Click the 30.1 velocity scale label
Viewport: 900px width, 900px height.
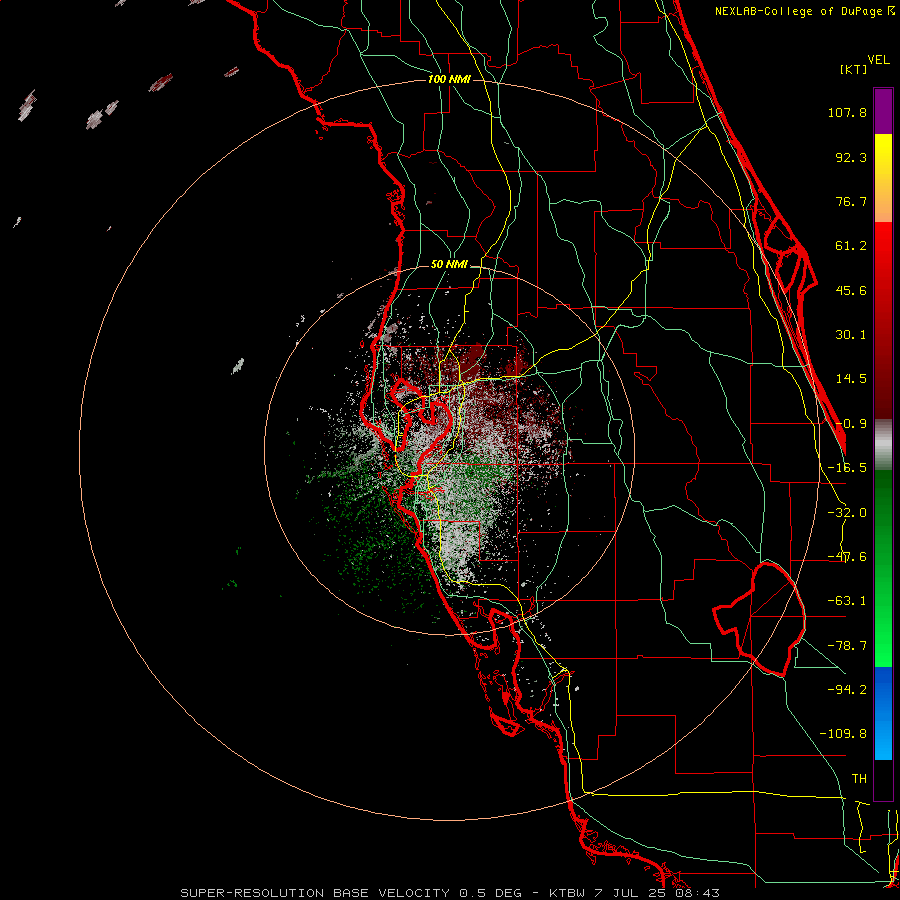[851, 335]
